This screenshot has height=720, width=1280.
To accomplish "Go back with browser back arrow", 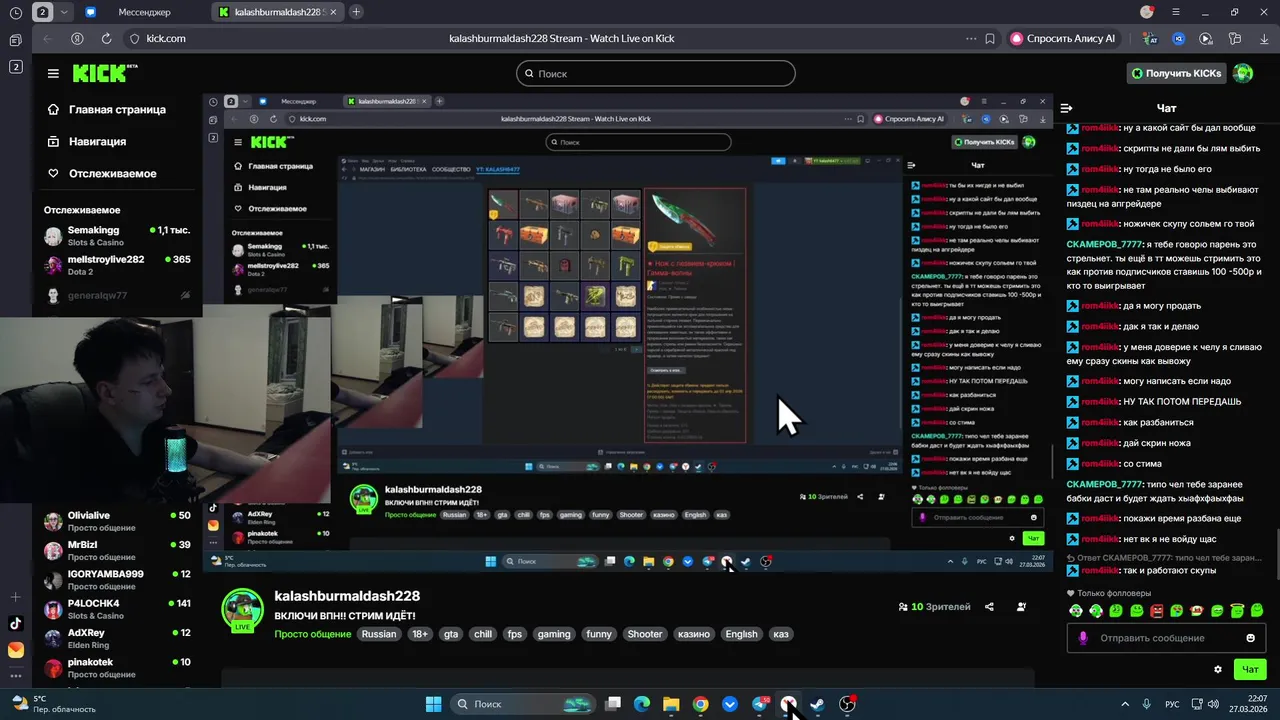I will 47,38.
